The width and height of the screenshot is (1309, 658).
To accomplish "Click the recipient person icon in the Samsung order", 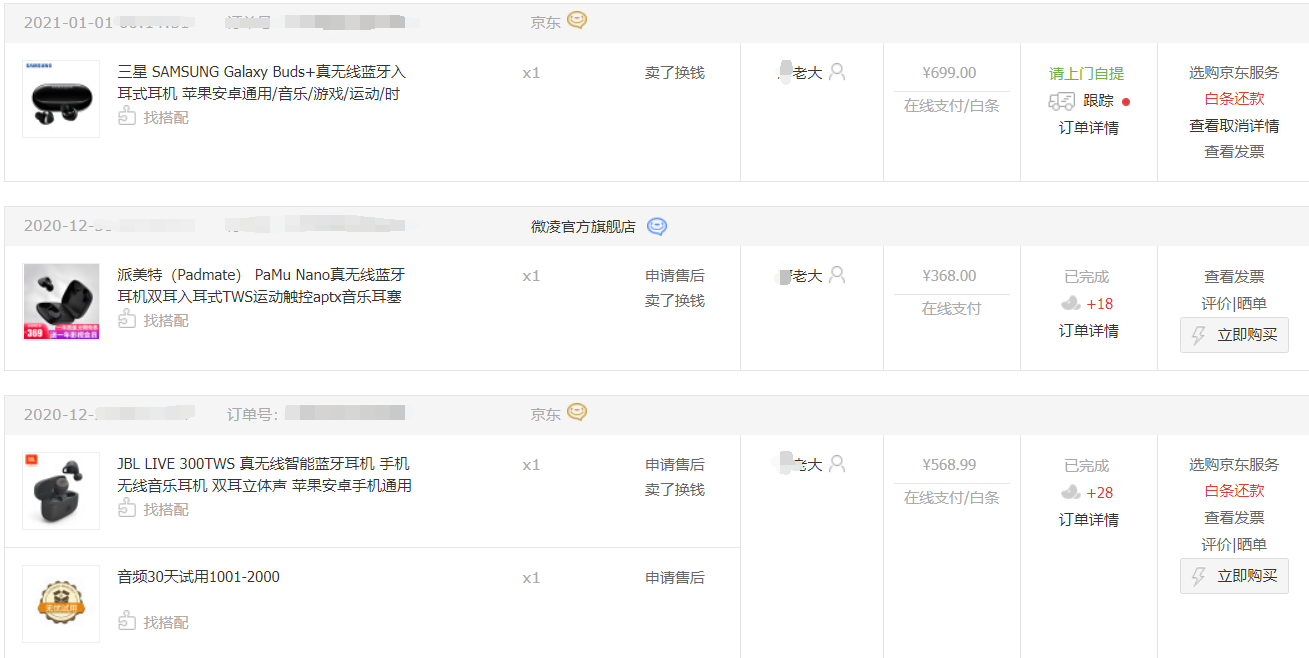I will [837, 72].
